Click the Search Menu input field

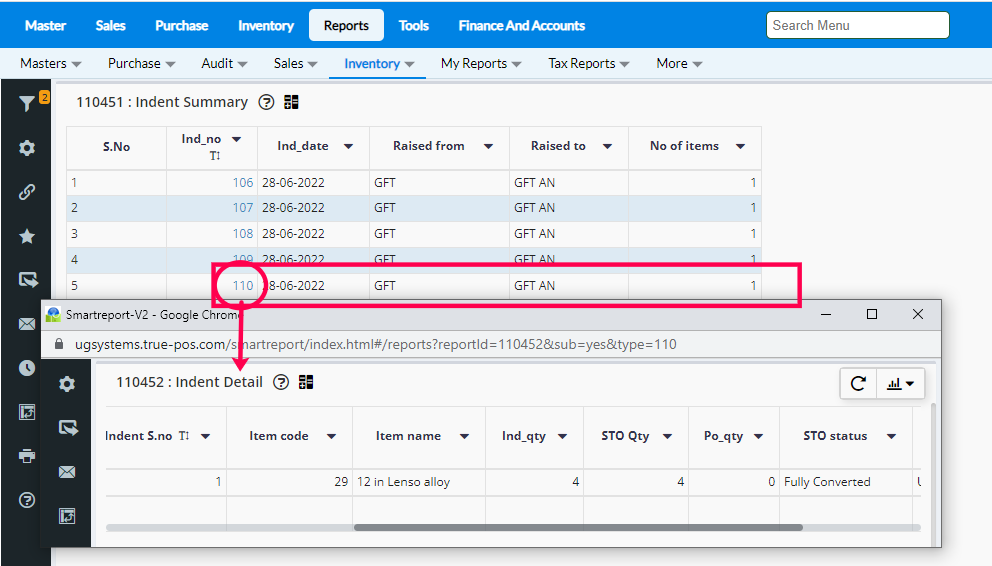[x=857, y=25]
